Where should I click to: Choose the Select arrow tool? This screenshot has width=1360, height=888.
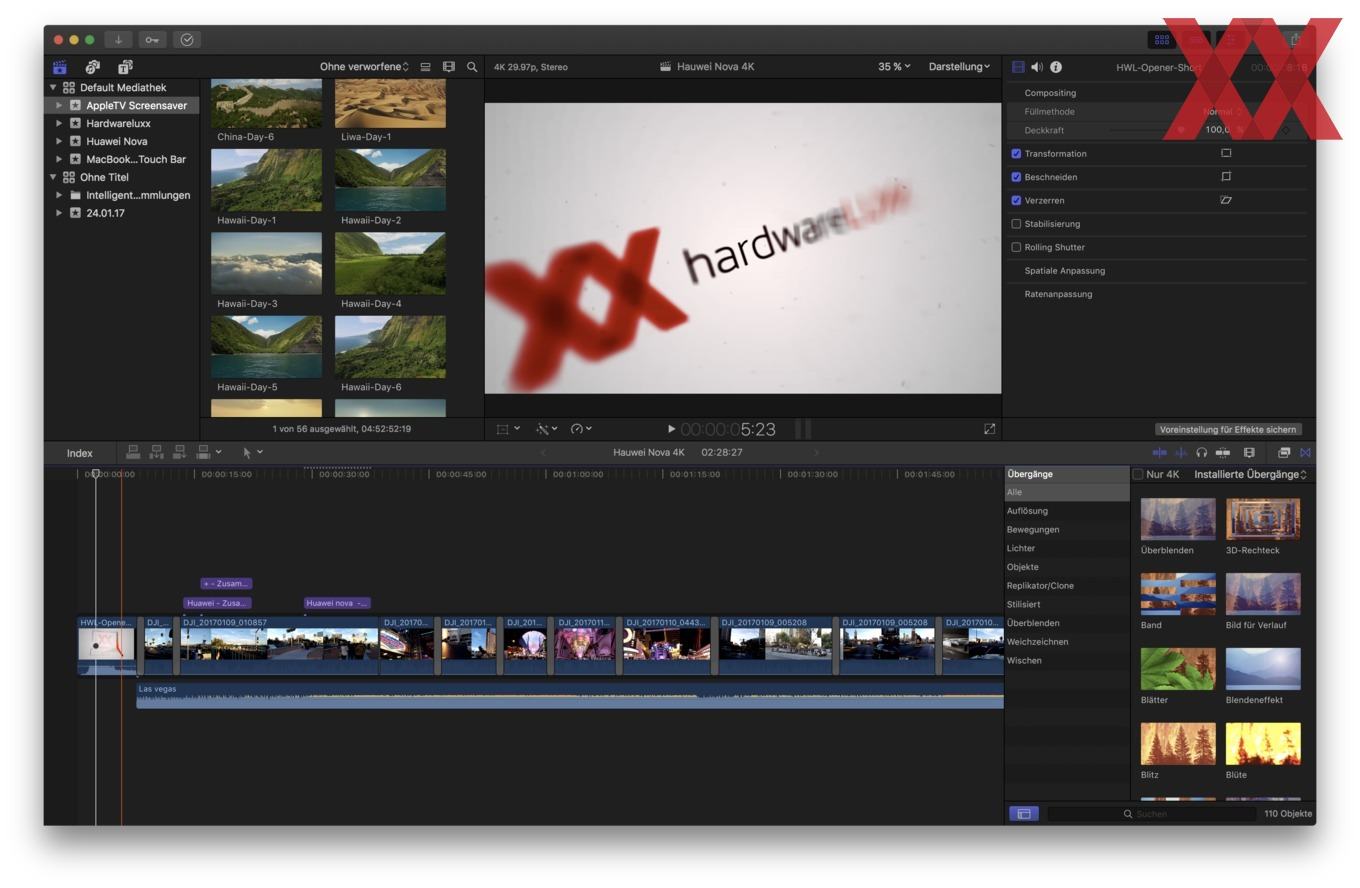(x=248, y=453)
